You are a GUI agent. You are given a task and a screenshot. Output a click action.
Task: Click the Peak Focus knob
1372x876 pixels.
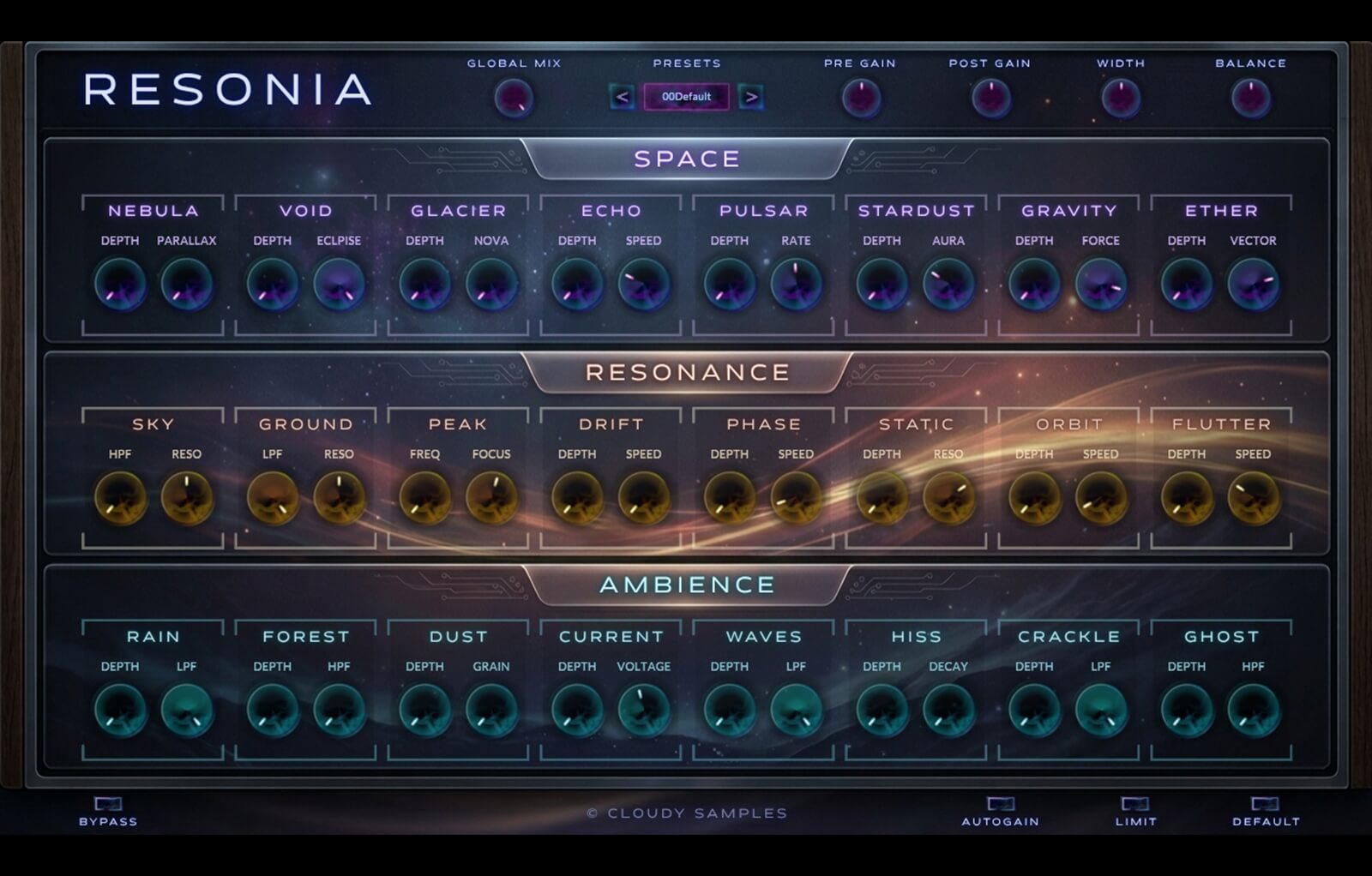pos(491,498)
